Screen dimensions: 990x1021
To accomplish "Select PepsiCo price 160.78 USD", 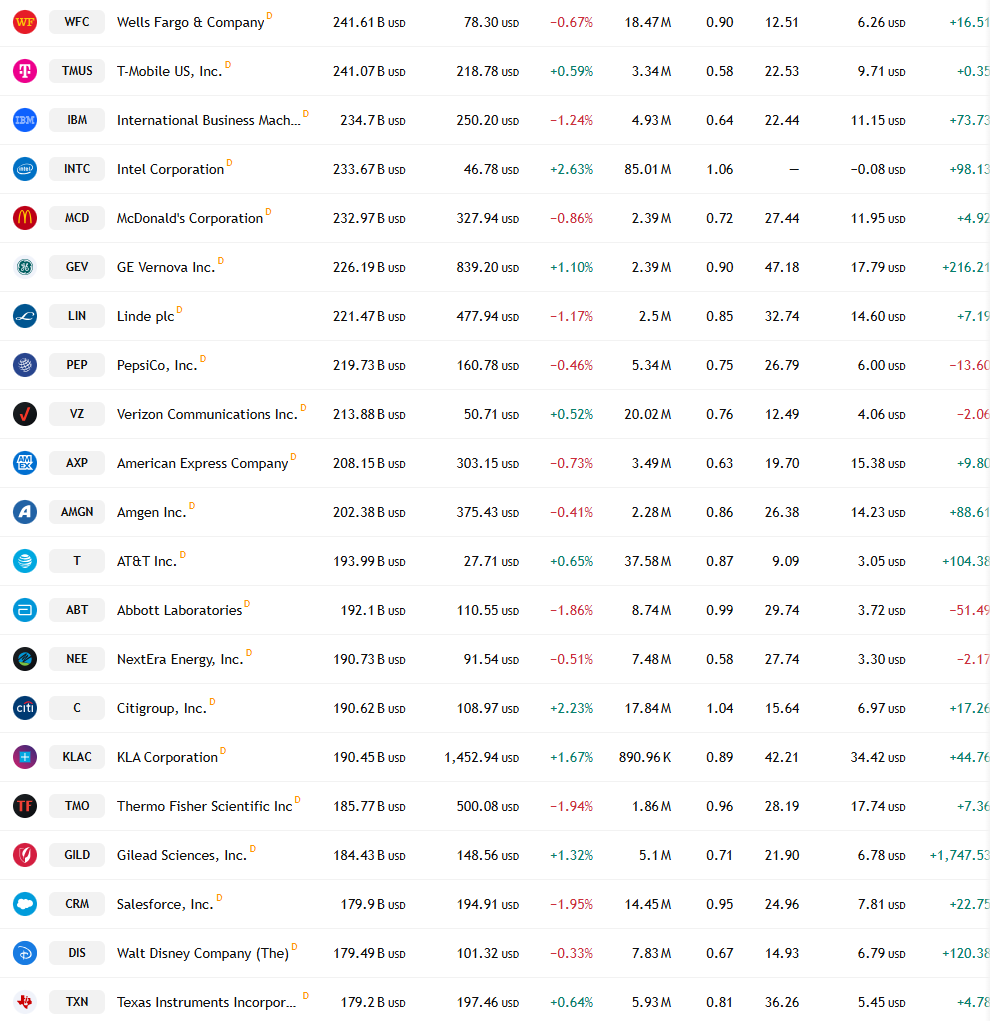I will click(487, 365).
